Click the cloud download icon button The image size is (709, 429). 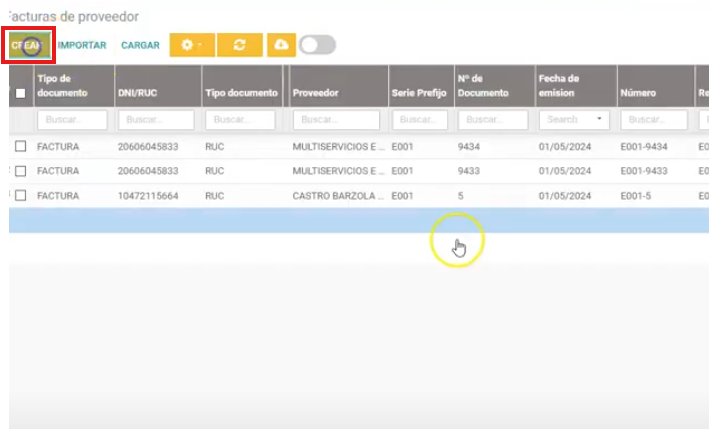(280, 45)
